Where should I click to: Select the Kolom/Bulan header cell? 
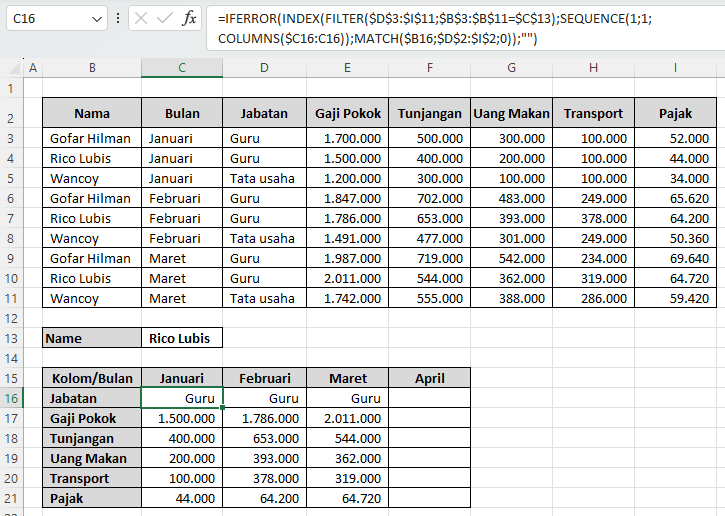point(92,378)
